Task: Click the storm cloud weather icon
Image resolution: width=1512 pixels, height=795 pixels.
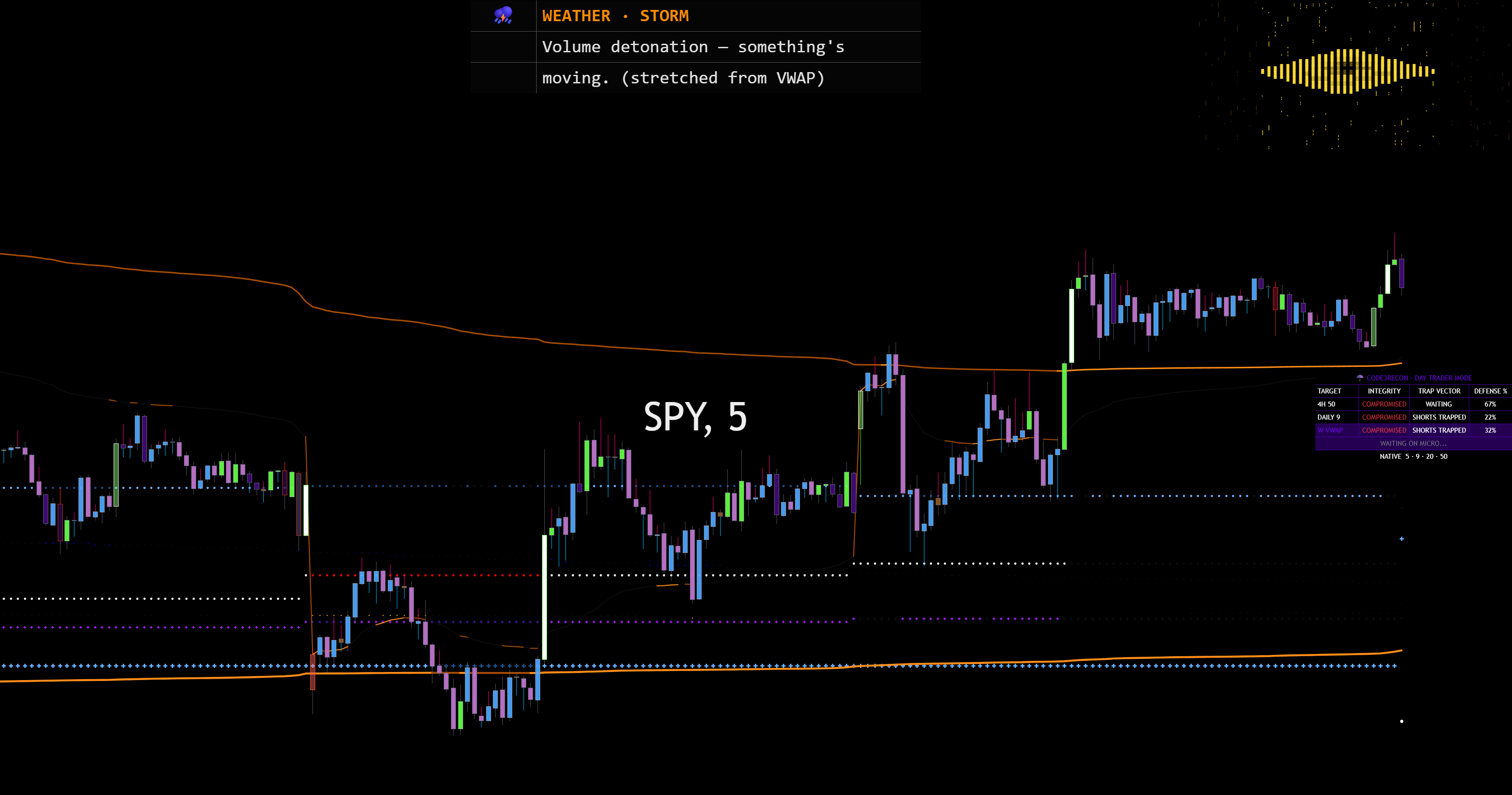Action: (503, 15)
